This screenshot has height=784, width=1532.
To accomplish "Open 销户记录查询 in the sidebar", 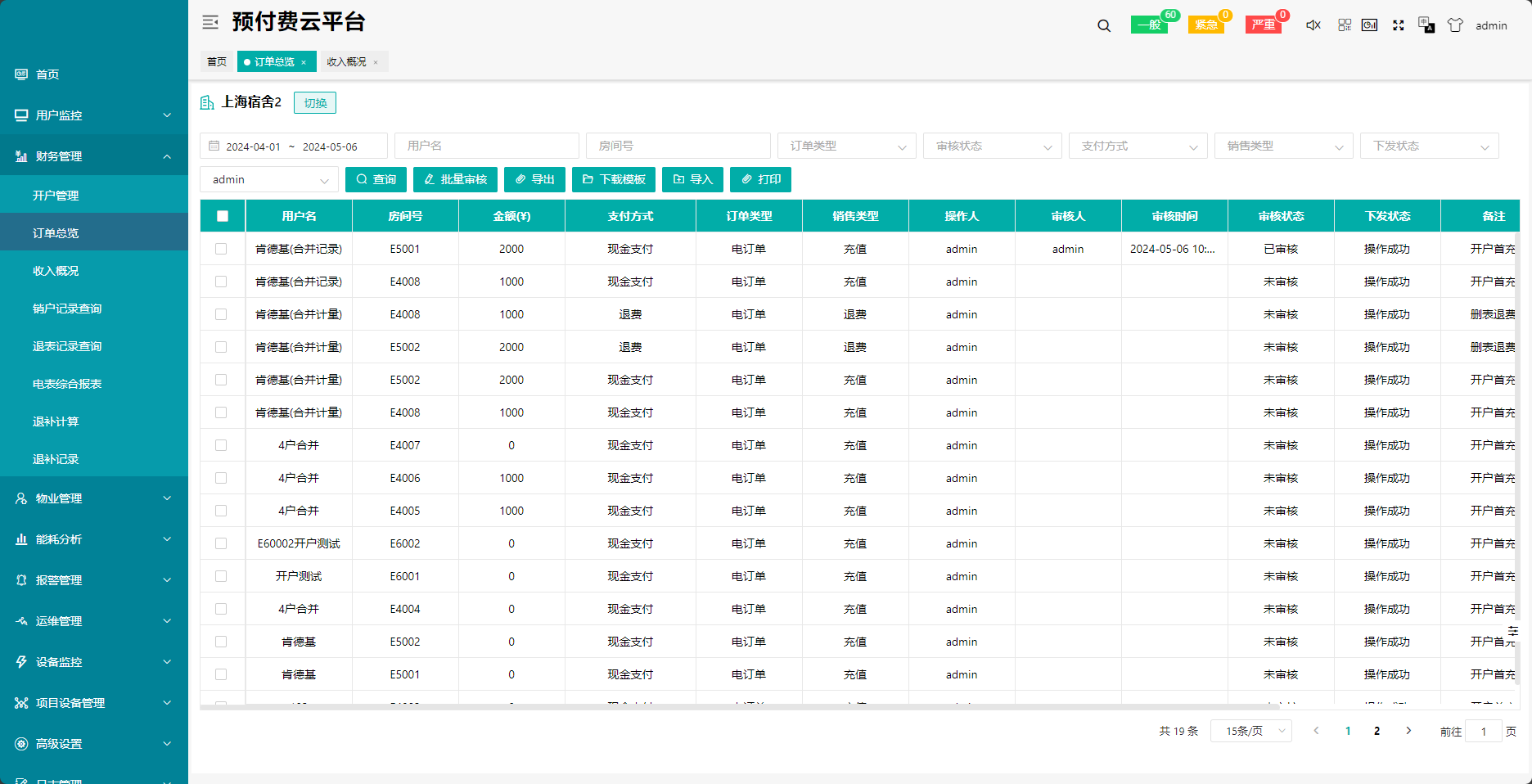I will tap(67, 309).
